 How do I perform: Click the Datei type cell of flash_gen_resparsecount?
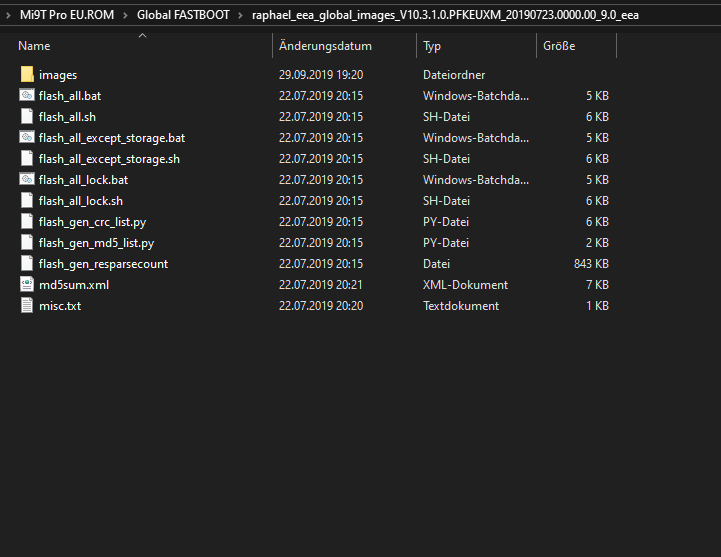[436, 264]
